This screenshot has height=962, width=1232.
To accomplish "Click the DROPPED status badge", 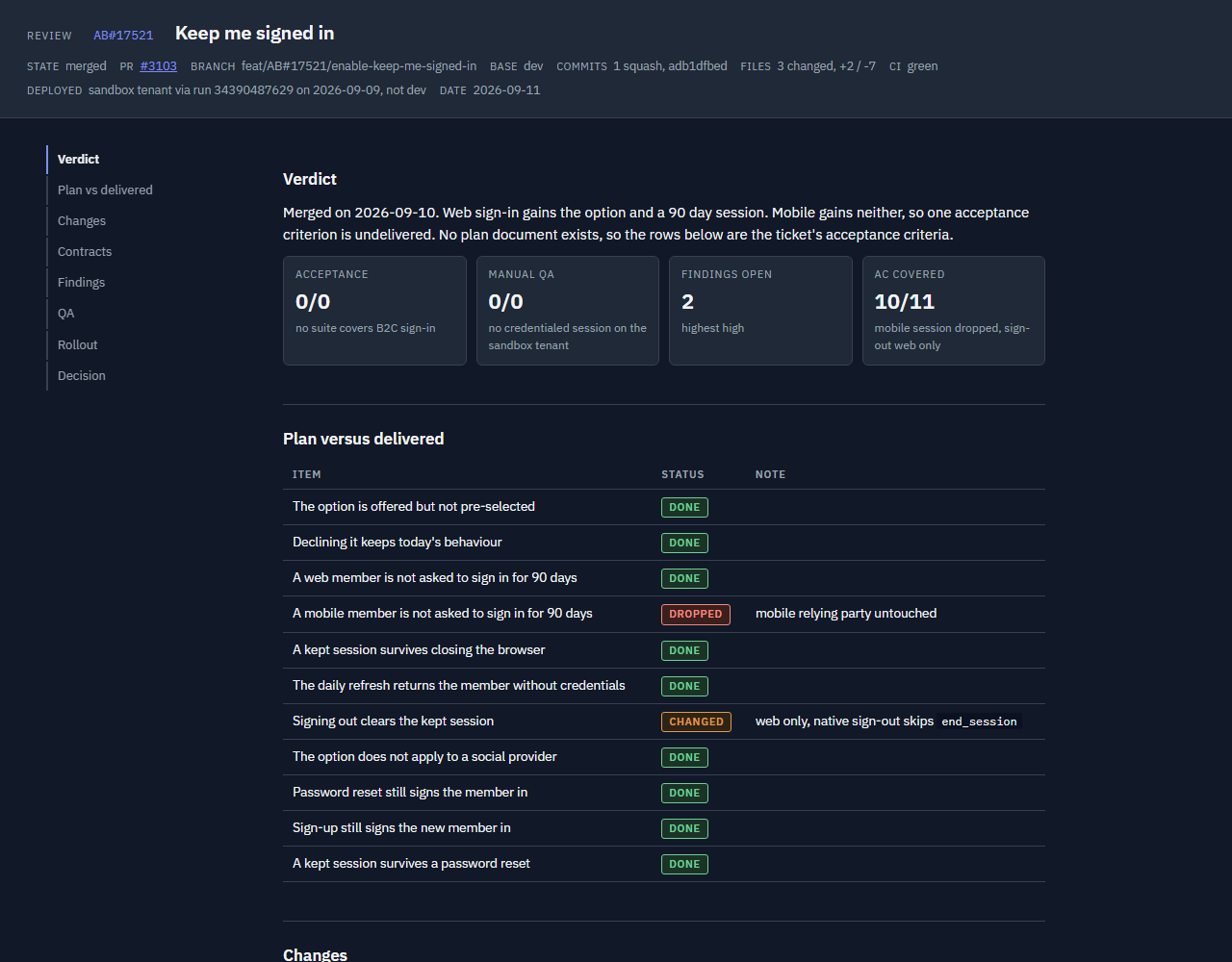I will 696,614.
